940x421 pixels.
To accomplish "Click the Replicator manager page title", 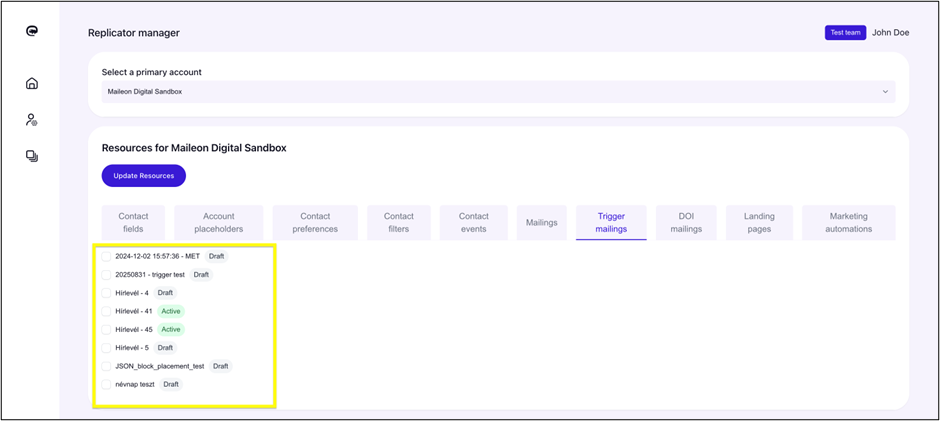I will tap(134, 33).
